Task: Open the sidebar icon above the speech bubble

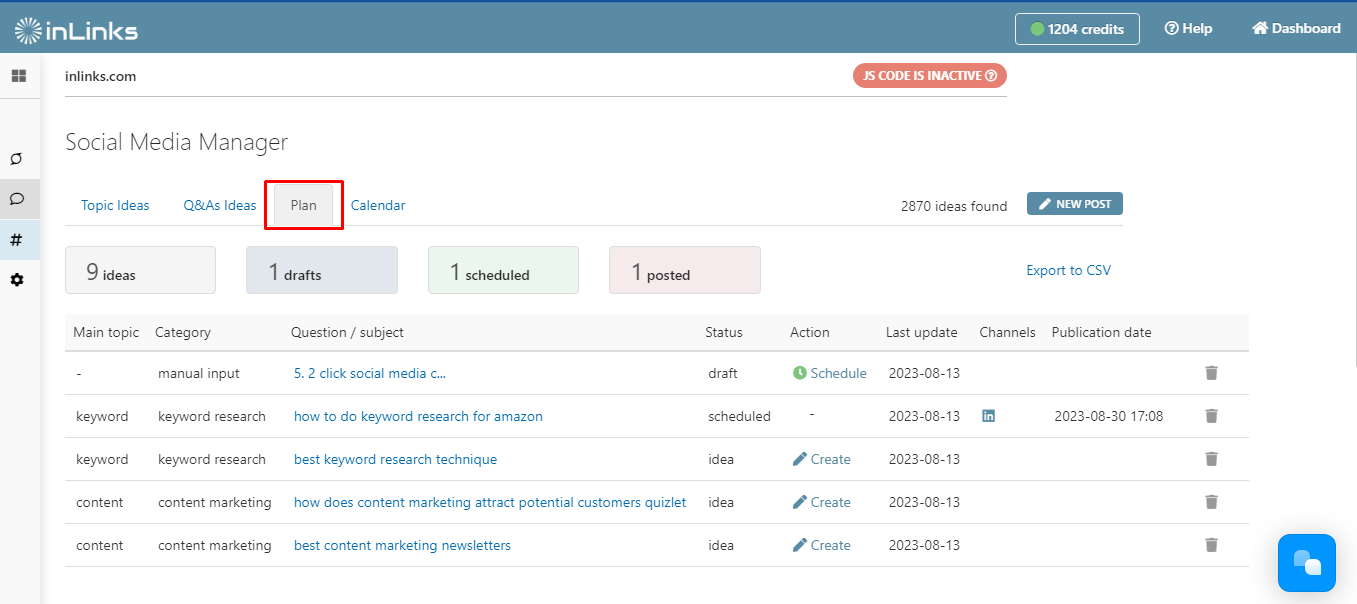Action: pos(17,159)
